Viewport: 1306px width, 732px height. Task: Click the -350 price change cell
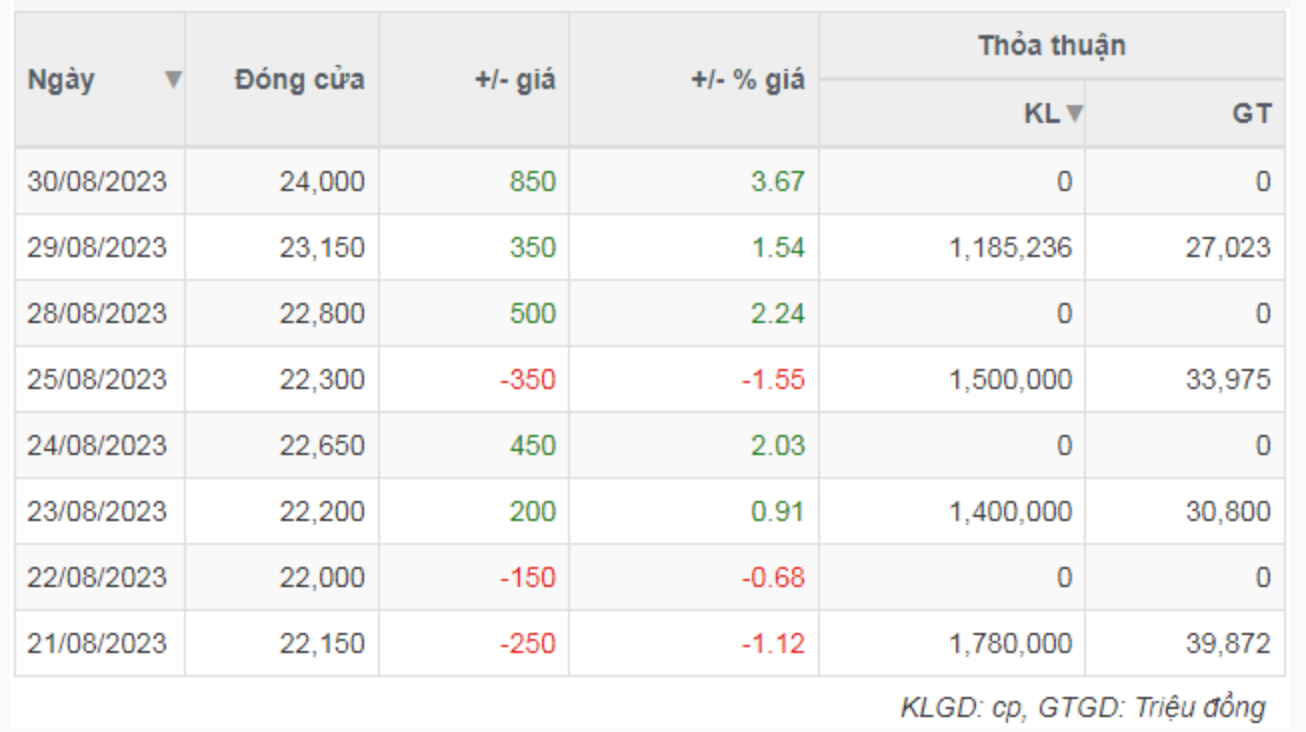526,379
